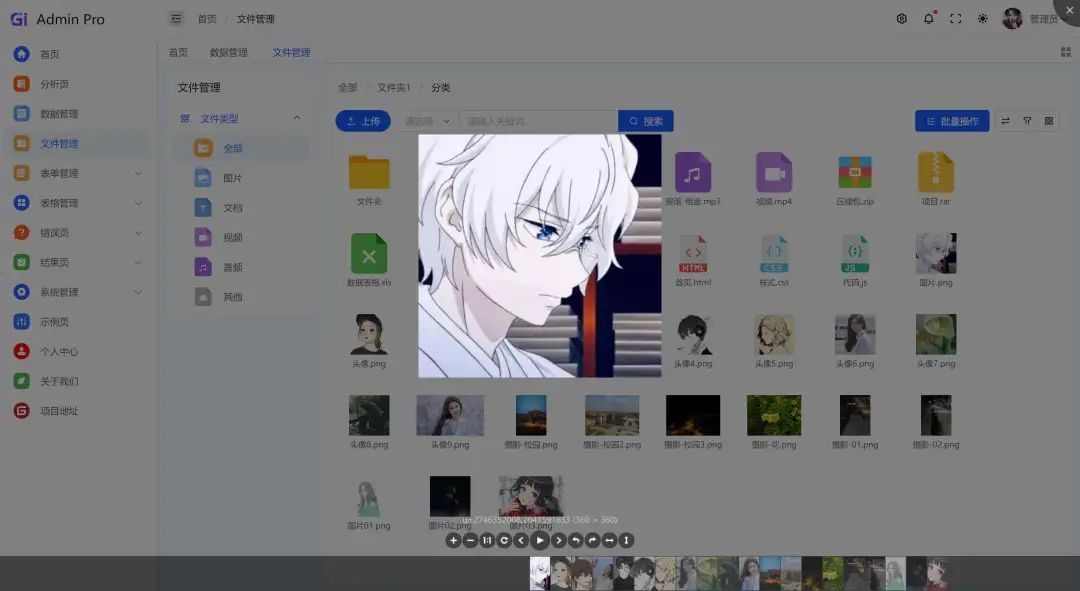Open the select dropdown beside search field
The image size is (1080, 591).
(x=428, y=121)
